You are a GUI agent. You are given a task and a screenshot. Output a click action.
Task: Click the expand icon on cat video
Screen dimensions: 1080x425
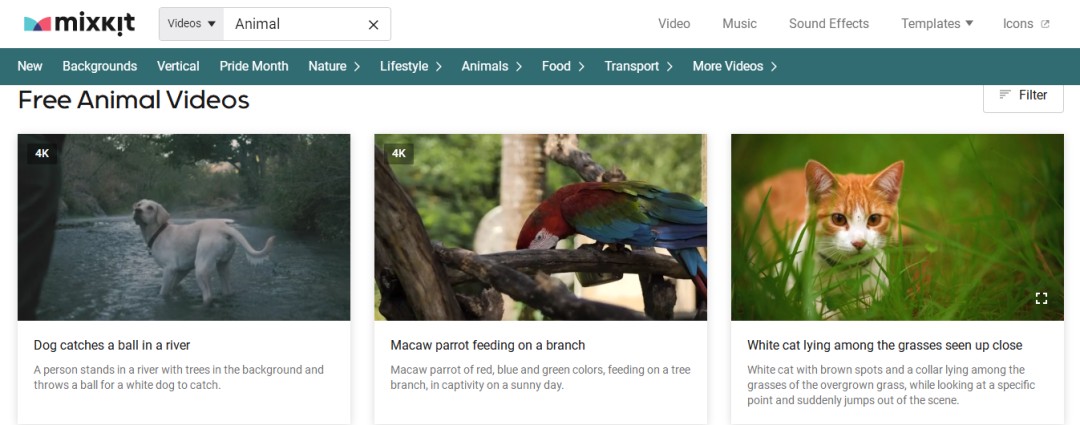click(x=1041, y=298)
